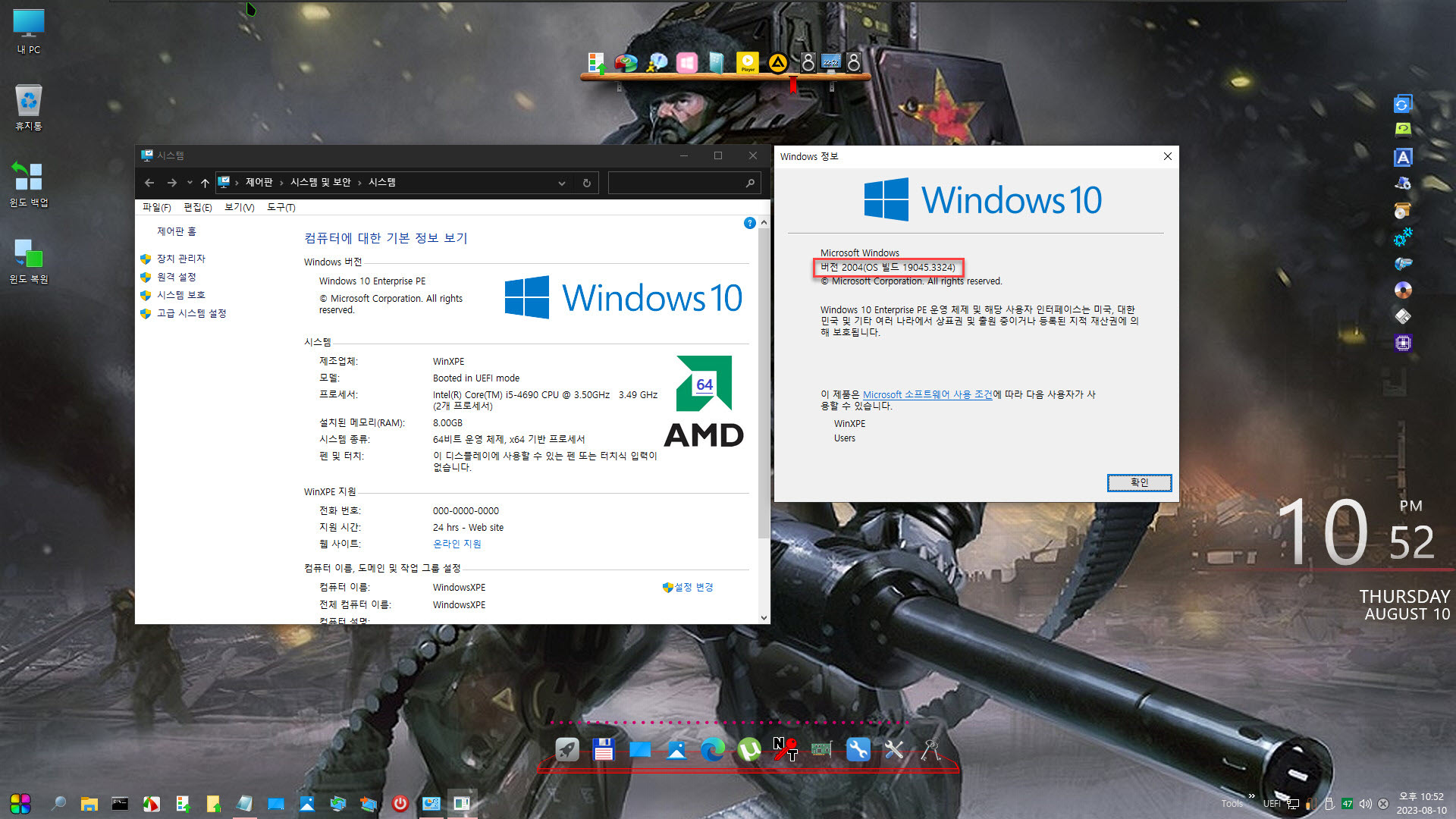
Task: Click the green network card icon in the bottom dock
Action: point(821,750)
